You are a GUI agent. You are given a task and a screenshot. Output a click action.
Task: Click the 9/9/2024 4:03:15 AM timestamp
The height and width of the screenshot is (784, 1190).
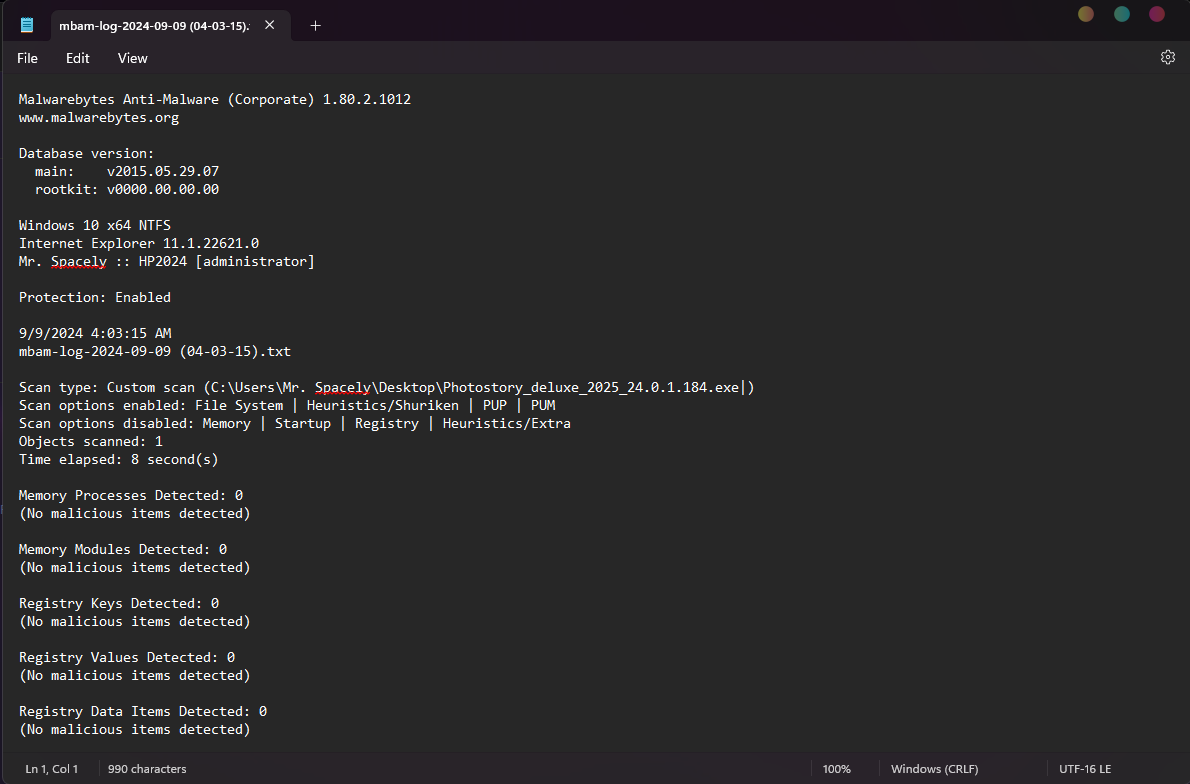tap(95, 333)
